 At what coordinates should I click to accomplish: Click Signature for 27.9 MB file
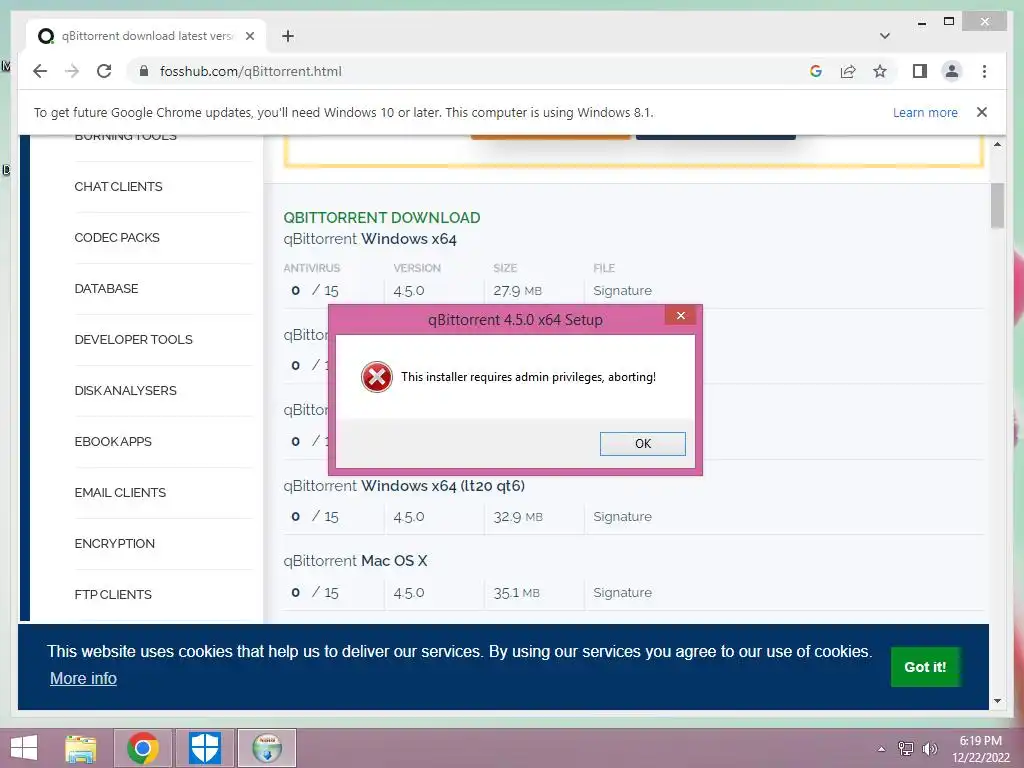(622, 291)
